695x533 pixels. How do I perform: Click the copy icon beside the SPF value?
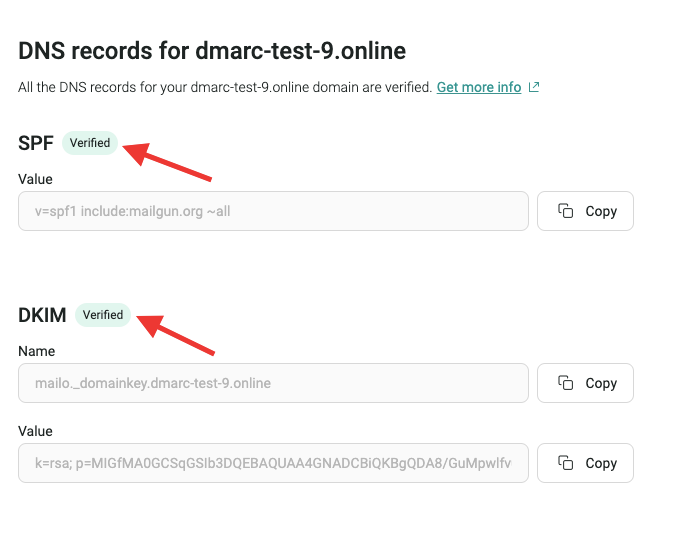(x=566, y=211)
